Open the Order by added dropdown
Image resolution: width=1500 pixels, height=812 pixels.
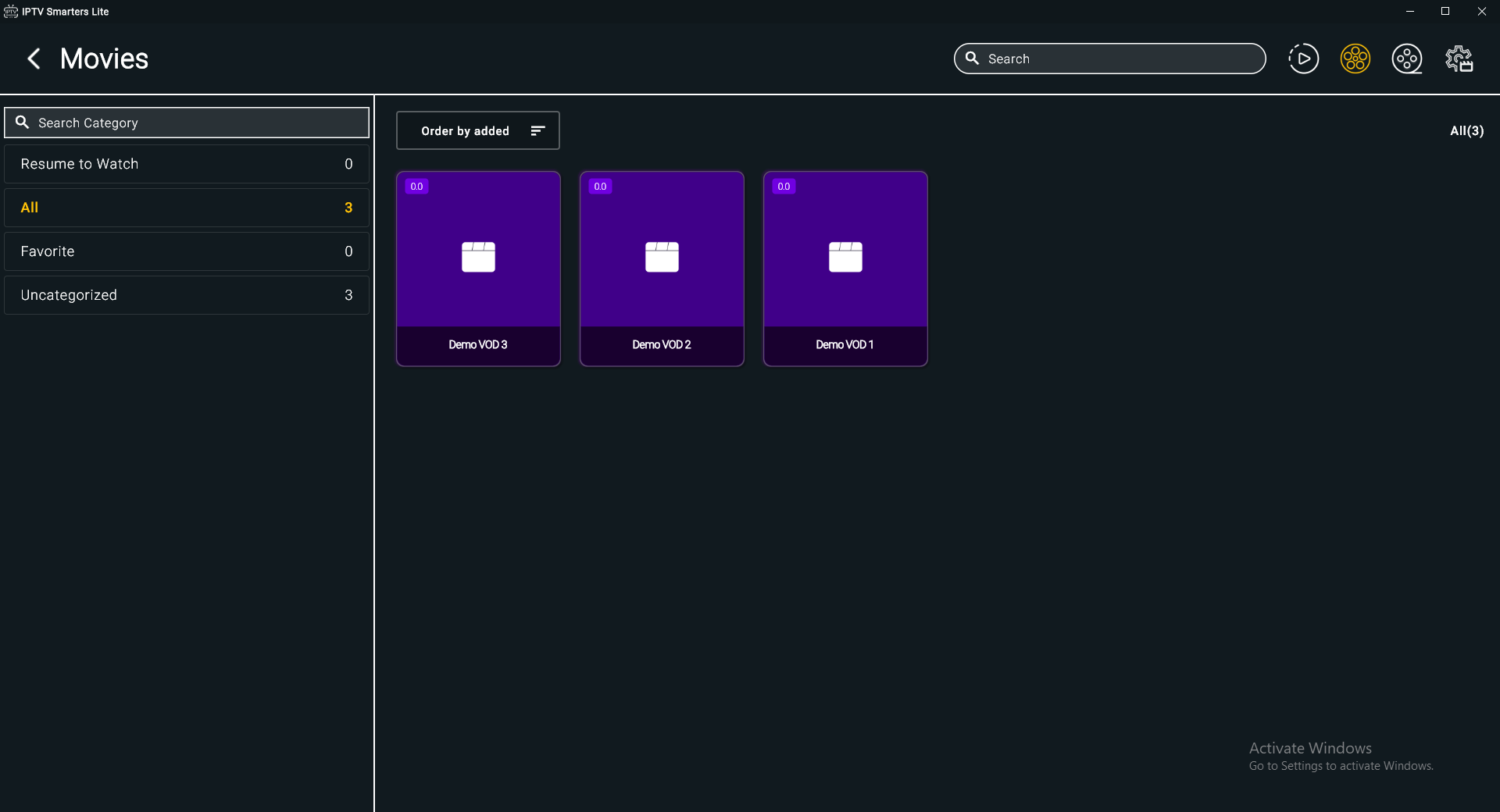465,130
